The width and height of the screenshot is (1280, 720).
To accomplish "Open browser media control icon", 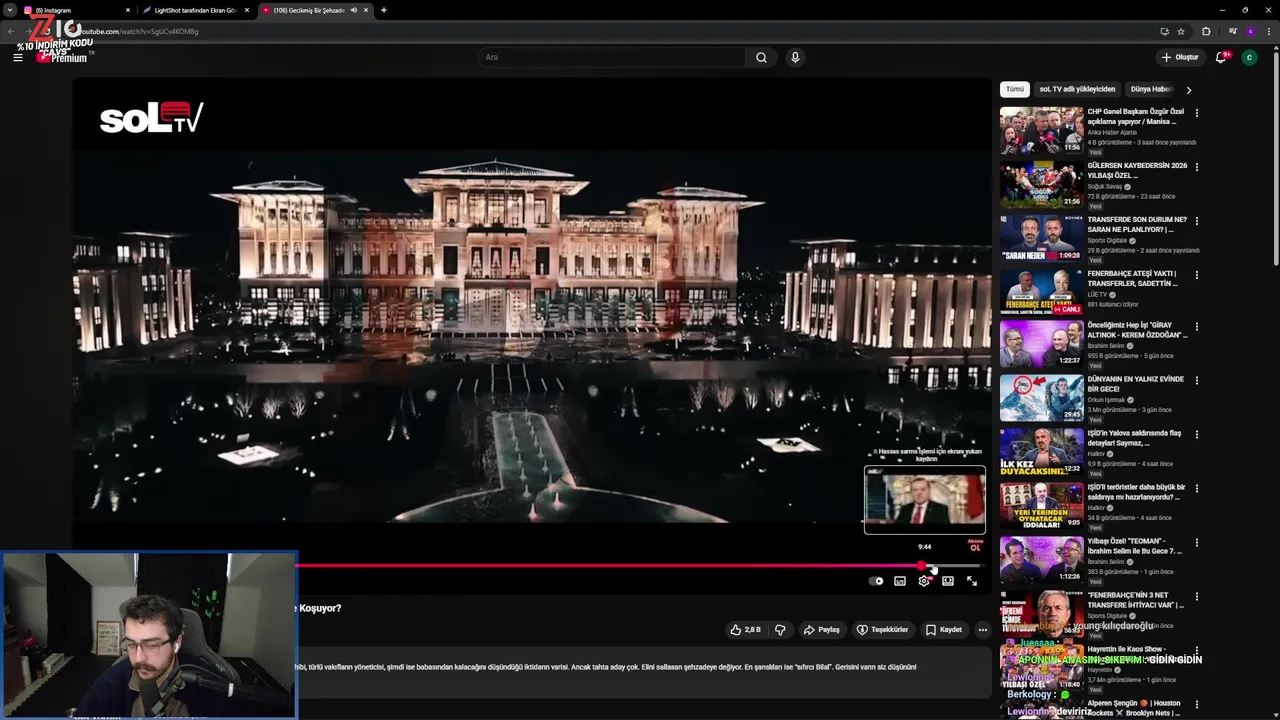I will (1232, 31).
